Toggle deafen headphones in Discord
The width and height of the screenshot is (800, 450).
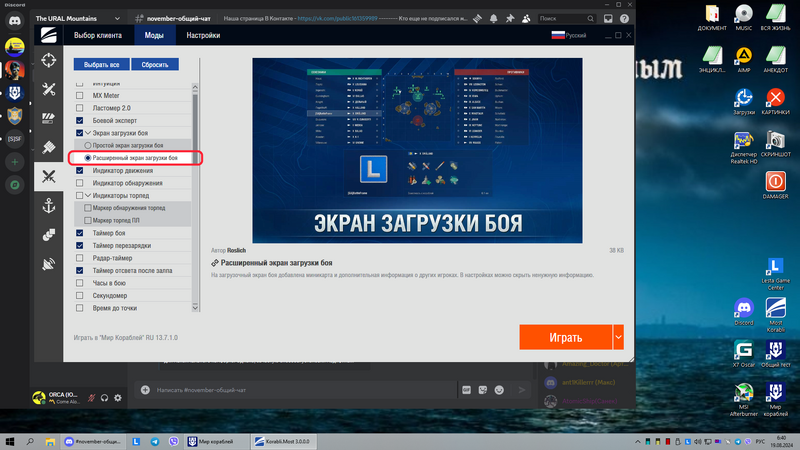(105, 398)
